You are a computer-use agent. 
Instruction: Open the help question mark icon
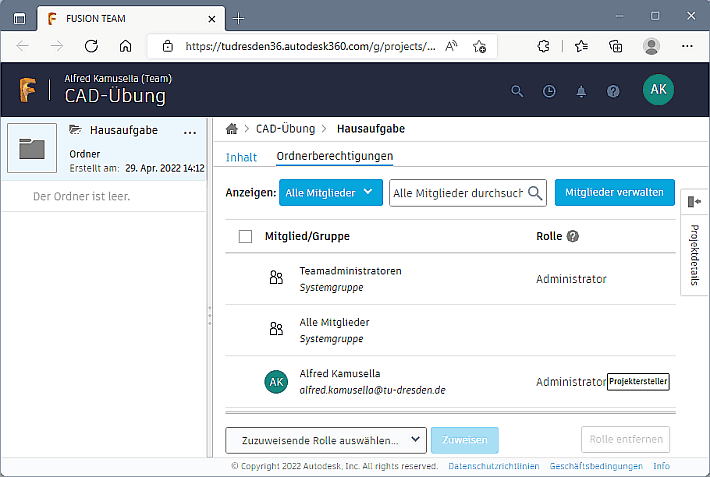613,91
